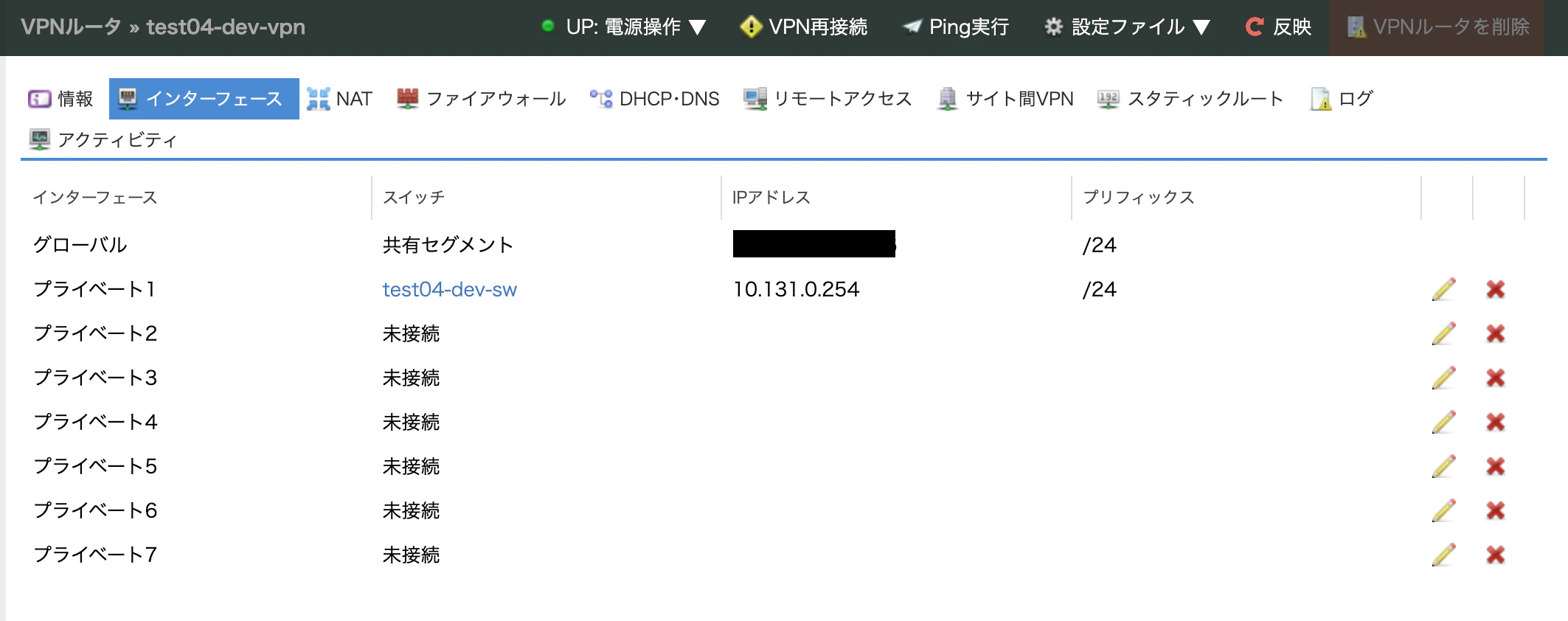Switch to the NAT tab label
This screenshot has height=621, width=1568.
(354, 99)
